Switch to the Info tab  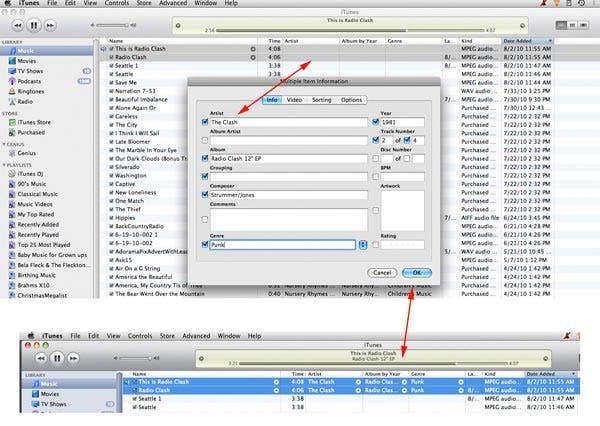pos(272,100)
